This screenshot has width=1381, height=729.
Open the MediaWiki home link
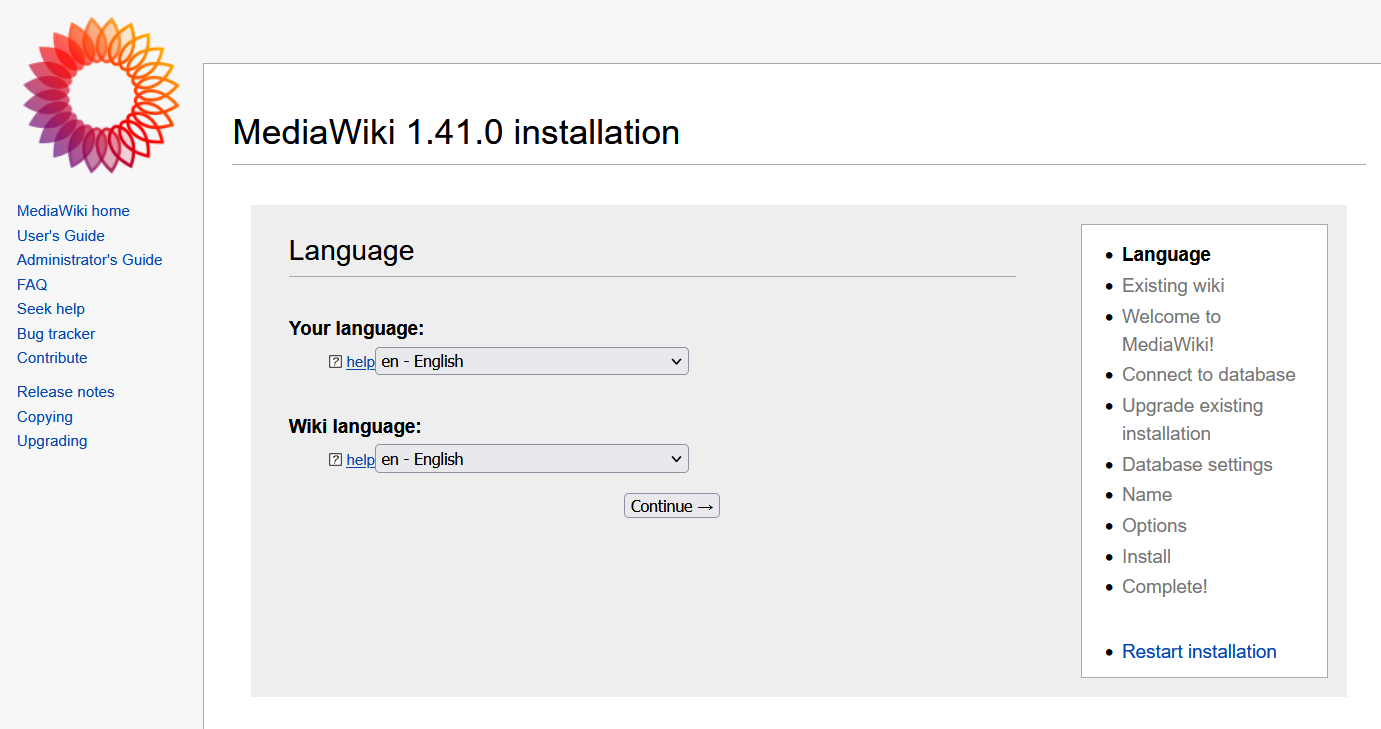tap(73, 211)
